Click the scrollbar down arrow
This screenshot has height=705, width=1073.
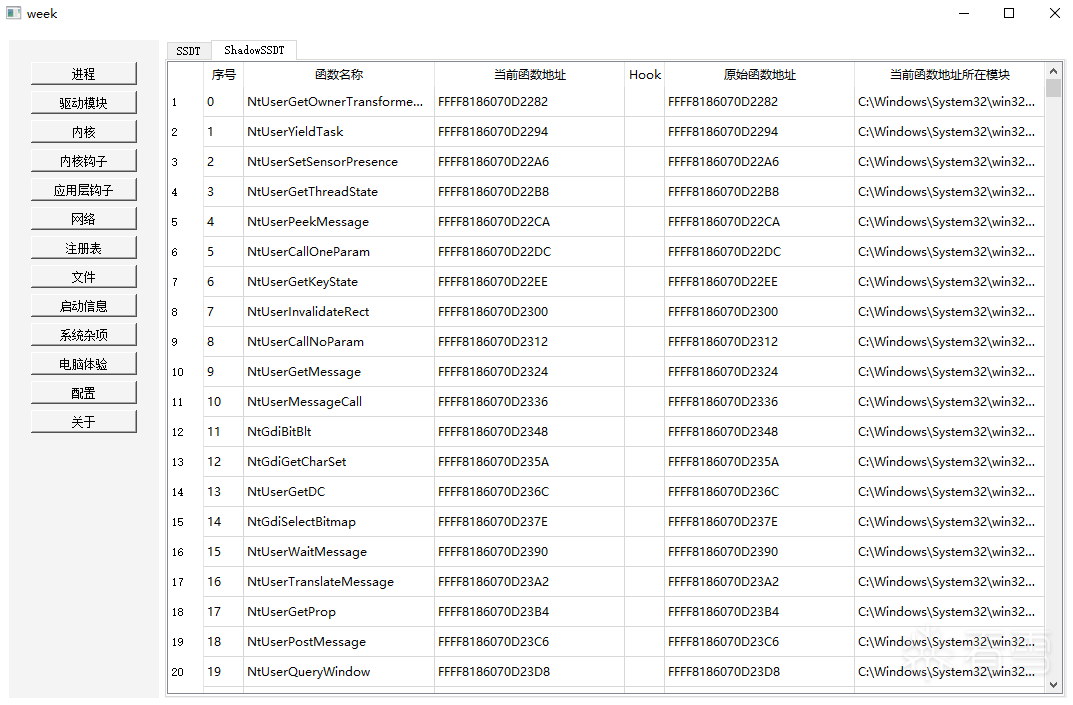coord(1053,684)
